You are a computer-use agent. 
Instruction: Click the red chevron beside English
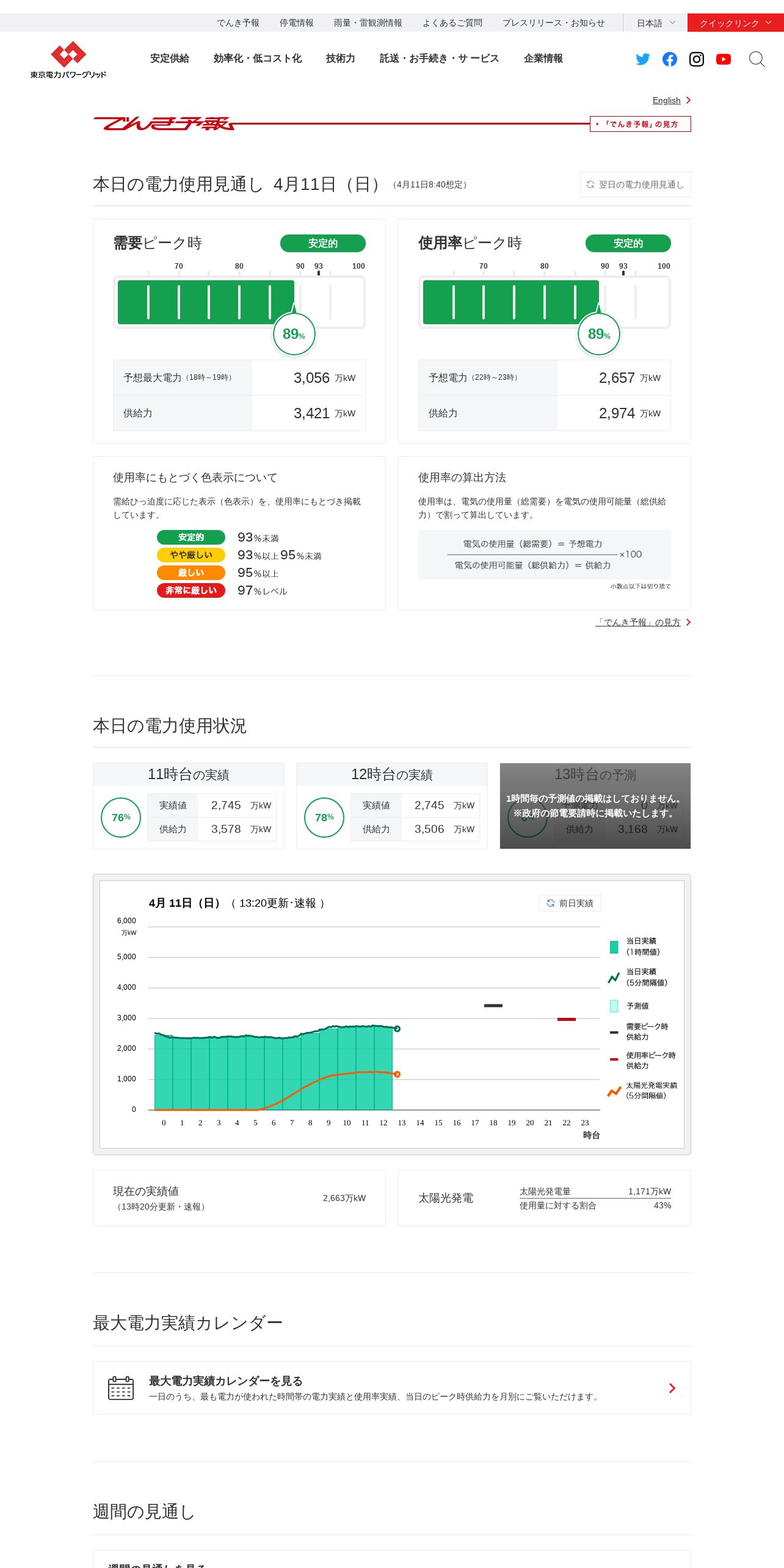click(688, 100)
